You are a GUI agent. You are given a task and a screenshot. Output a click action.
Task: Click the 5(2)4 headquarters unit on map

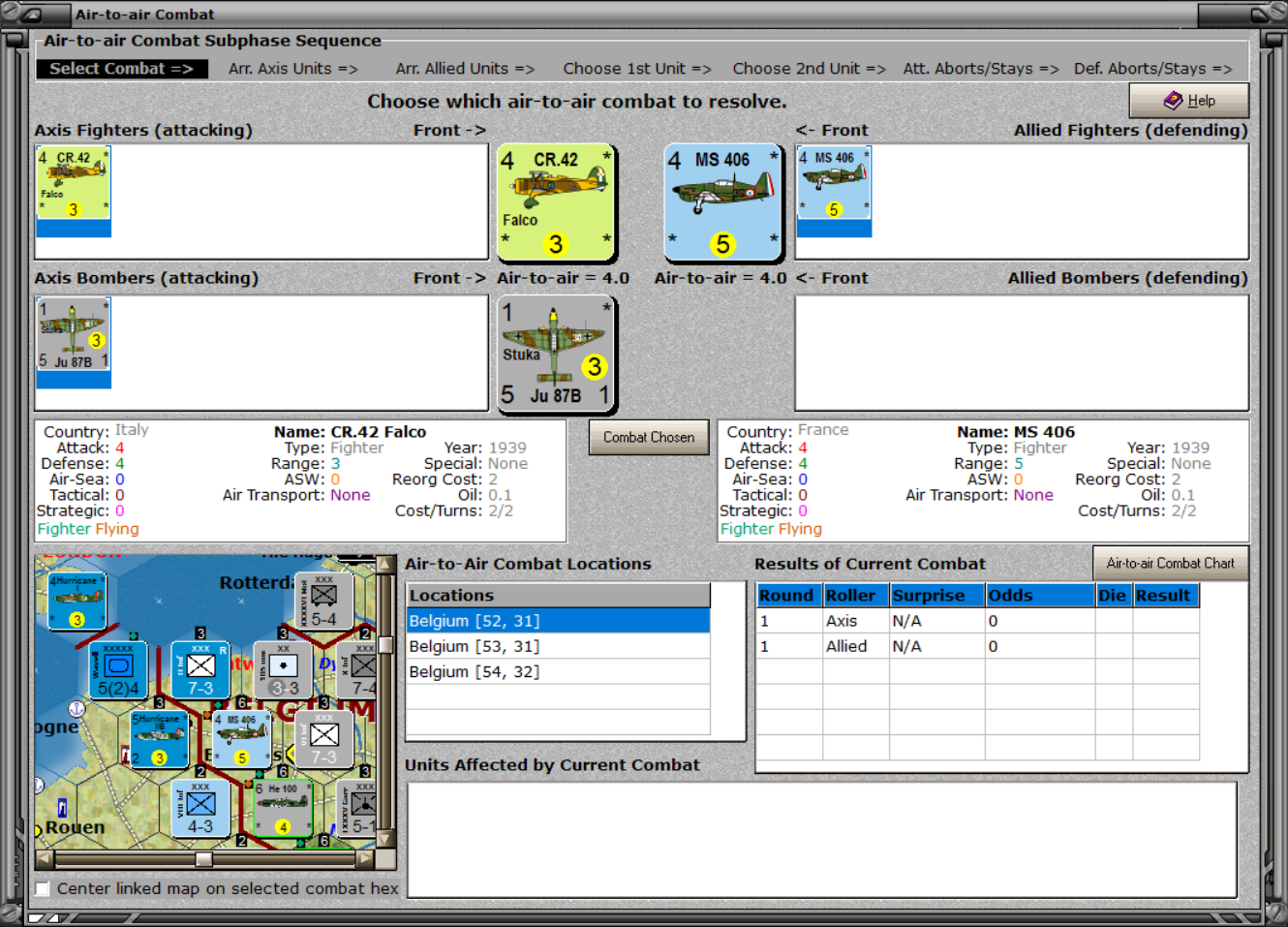(118, 670)
